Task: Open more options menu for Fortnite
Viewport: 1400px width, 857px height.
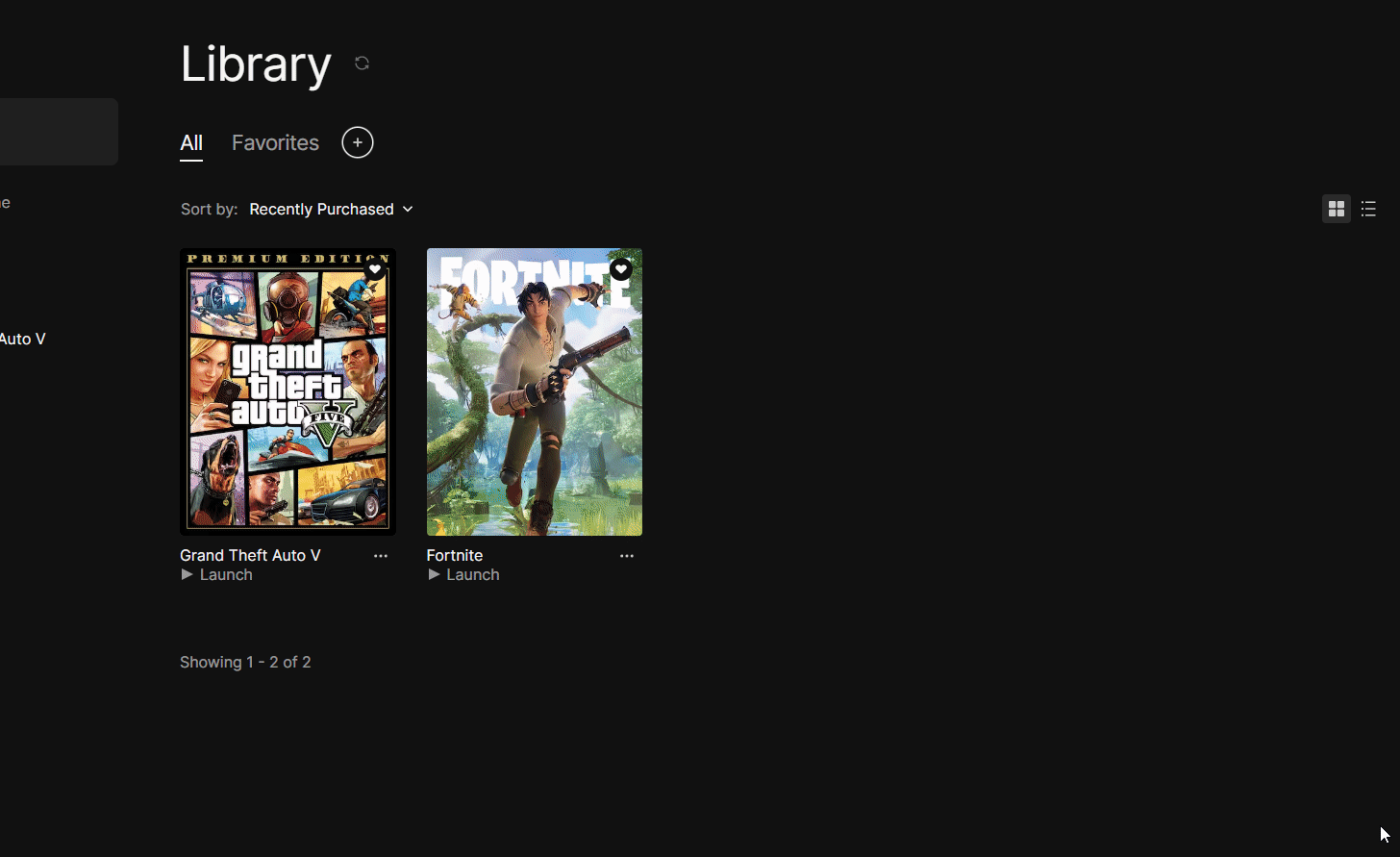Action: pyautogui.click(x=627, y=556)
